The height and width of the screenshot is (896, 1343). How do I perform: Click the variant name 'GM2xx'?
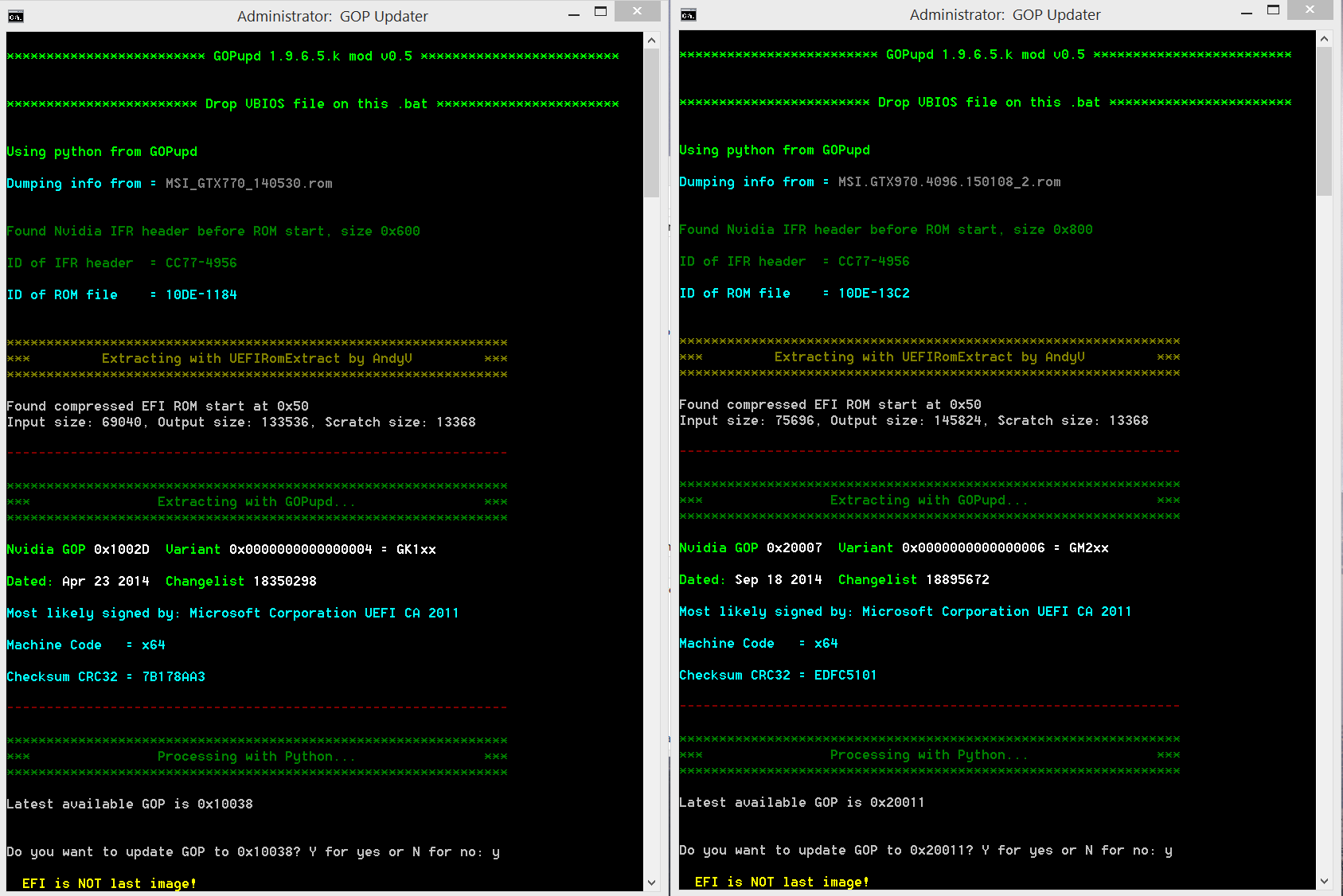click(x=1089, y=548)
